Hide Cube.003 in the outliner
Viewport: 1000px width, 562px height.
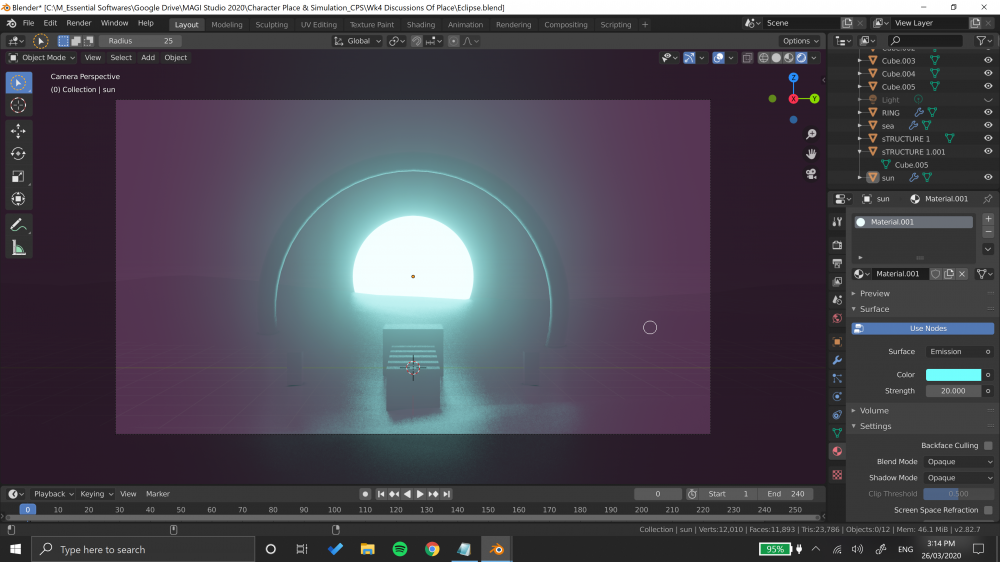988,61
